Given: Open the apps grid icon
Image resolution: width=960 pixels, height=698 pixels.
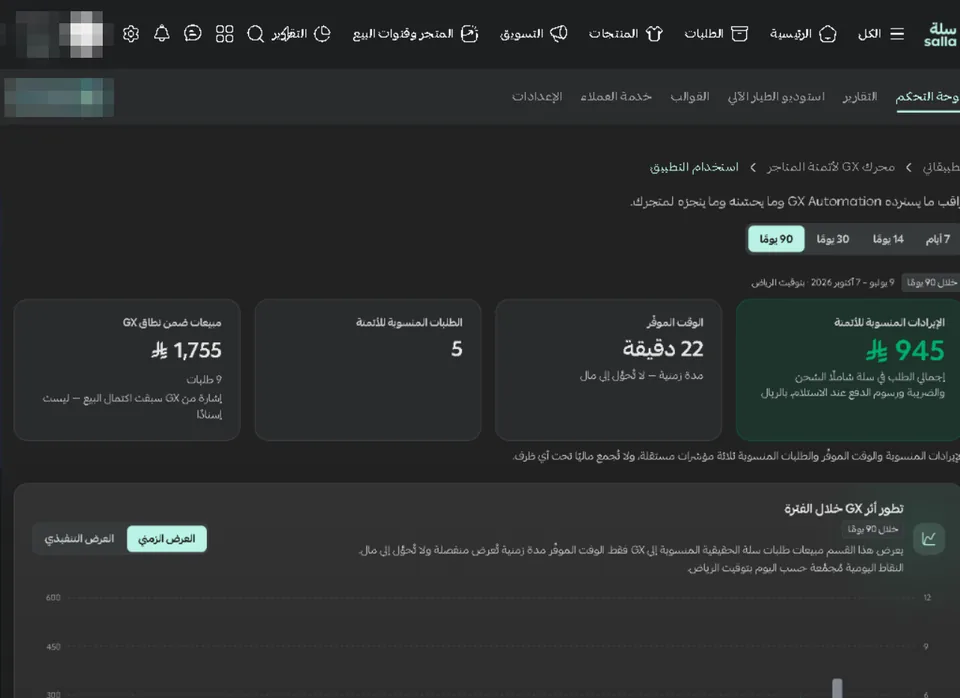Looking at the screenshot, I should pyautogui.click(x=225, y=34).
